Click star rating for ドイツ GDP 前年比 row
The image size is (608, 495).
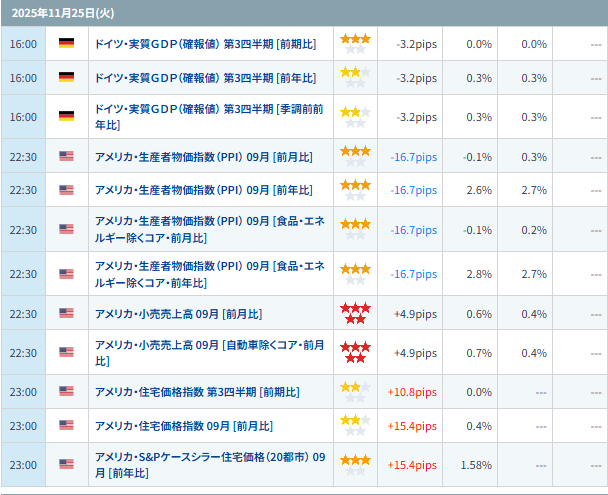[355, 78]
